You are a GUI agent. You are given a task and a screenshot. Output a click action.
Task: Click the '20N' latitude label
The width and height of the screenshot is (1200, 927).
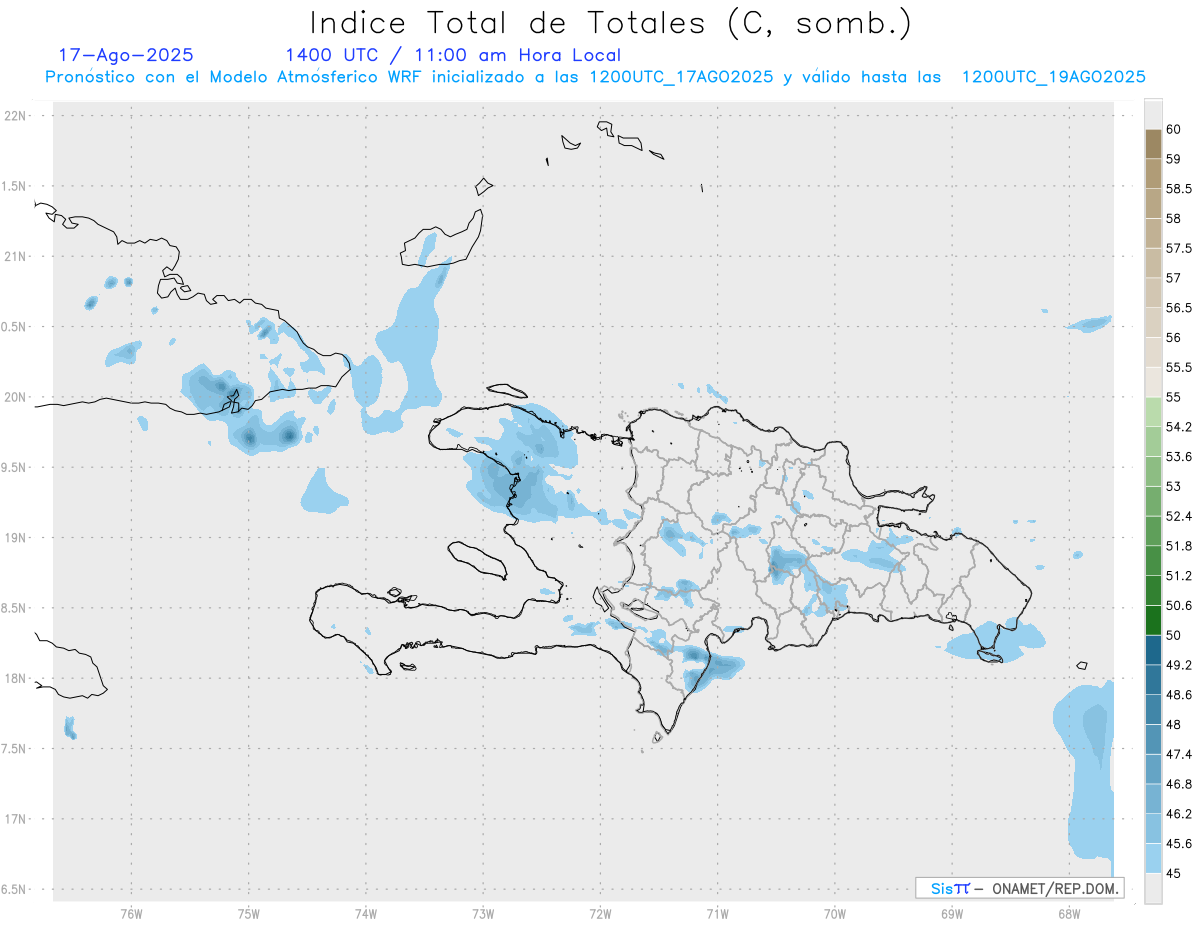[x=15, y=397]
